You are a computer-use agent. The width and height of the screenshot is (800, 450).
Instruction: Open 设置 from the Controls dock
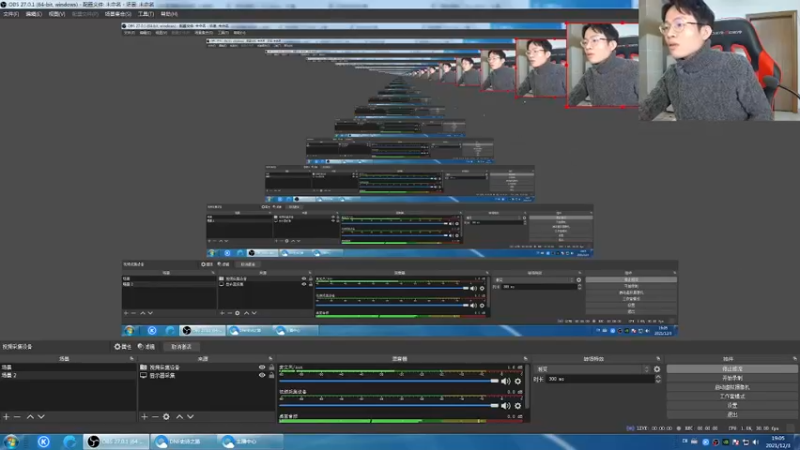tap(732, 406)
